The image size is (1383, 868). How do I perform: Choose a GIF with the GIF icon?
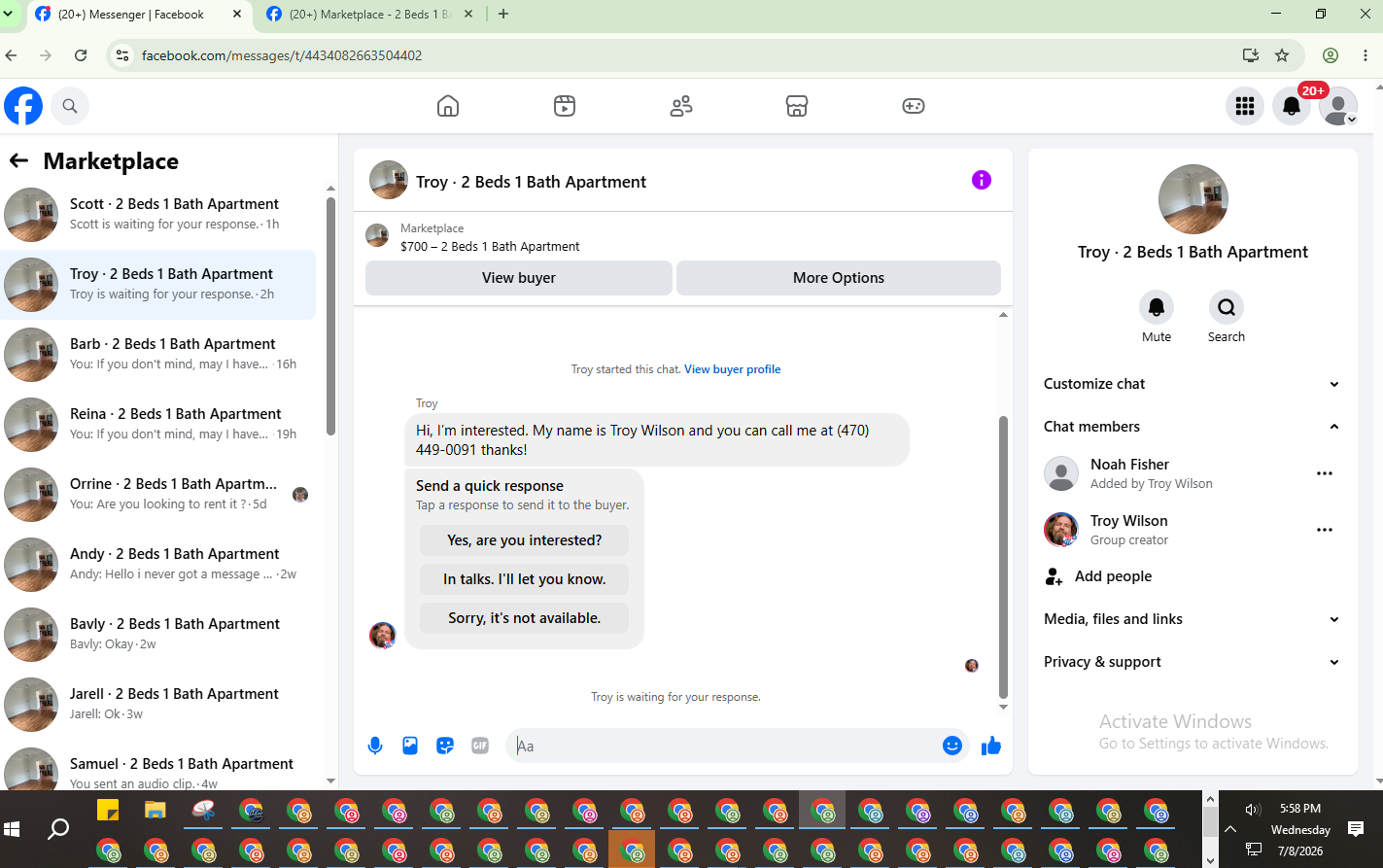480,746
